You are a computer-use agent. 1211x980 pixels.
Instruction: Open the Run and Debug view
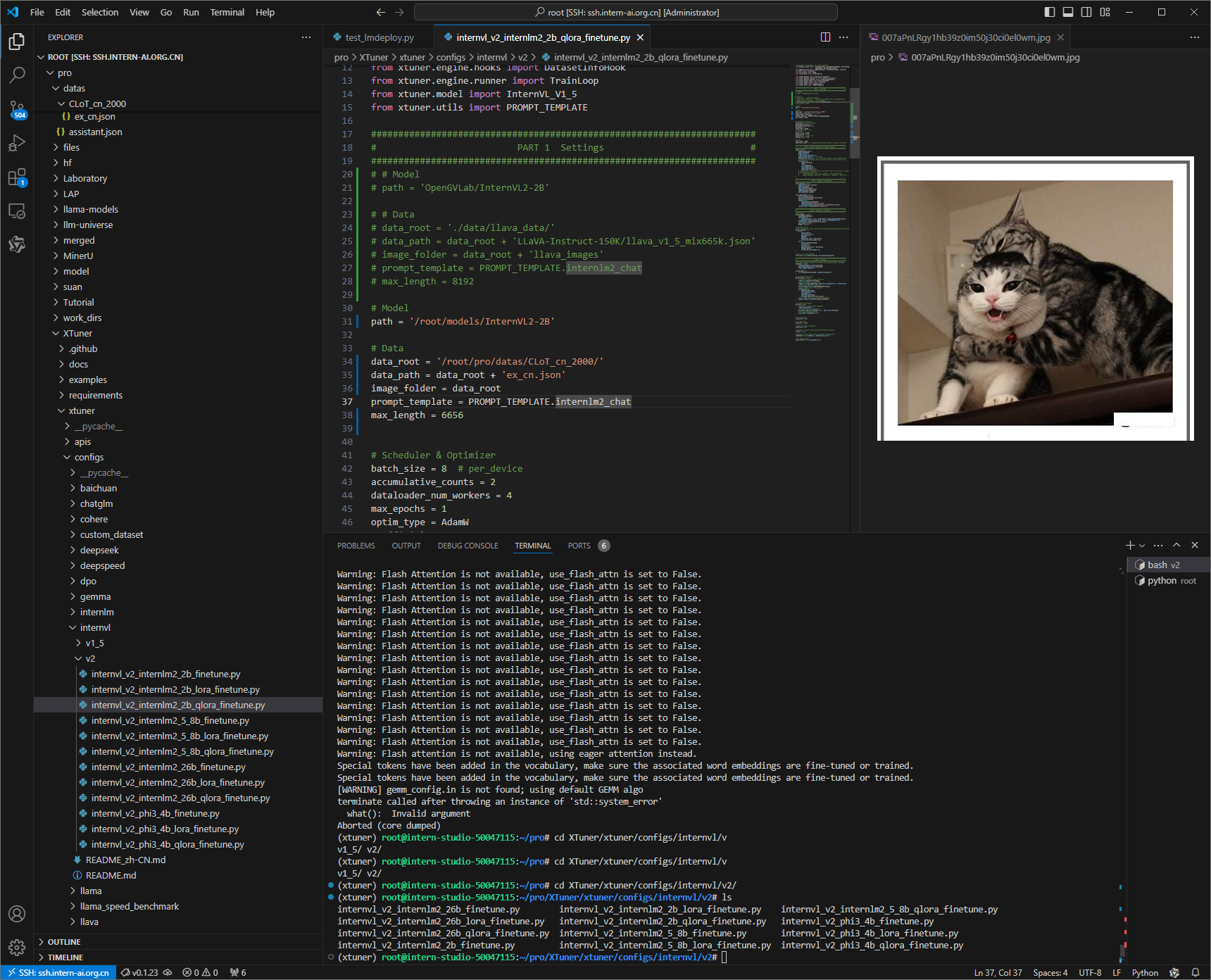[17, 143]
